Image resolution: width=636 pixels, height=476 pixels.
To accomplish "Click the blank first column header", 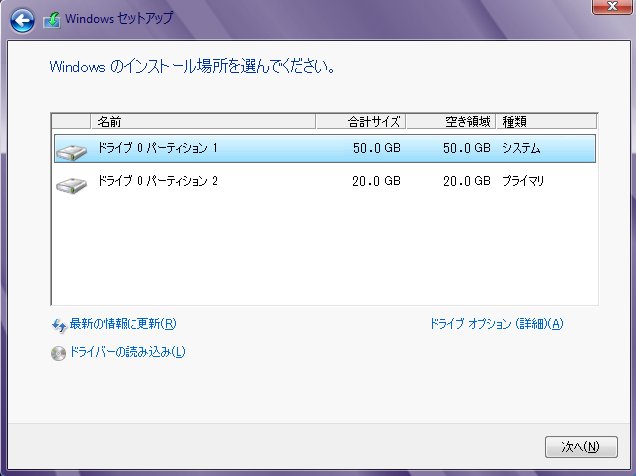I will point(71,121).
